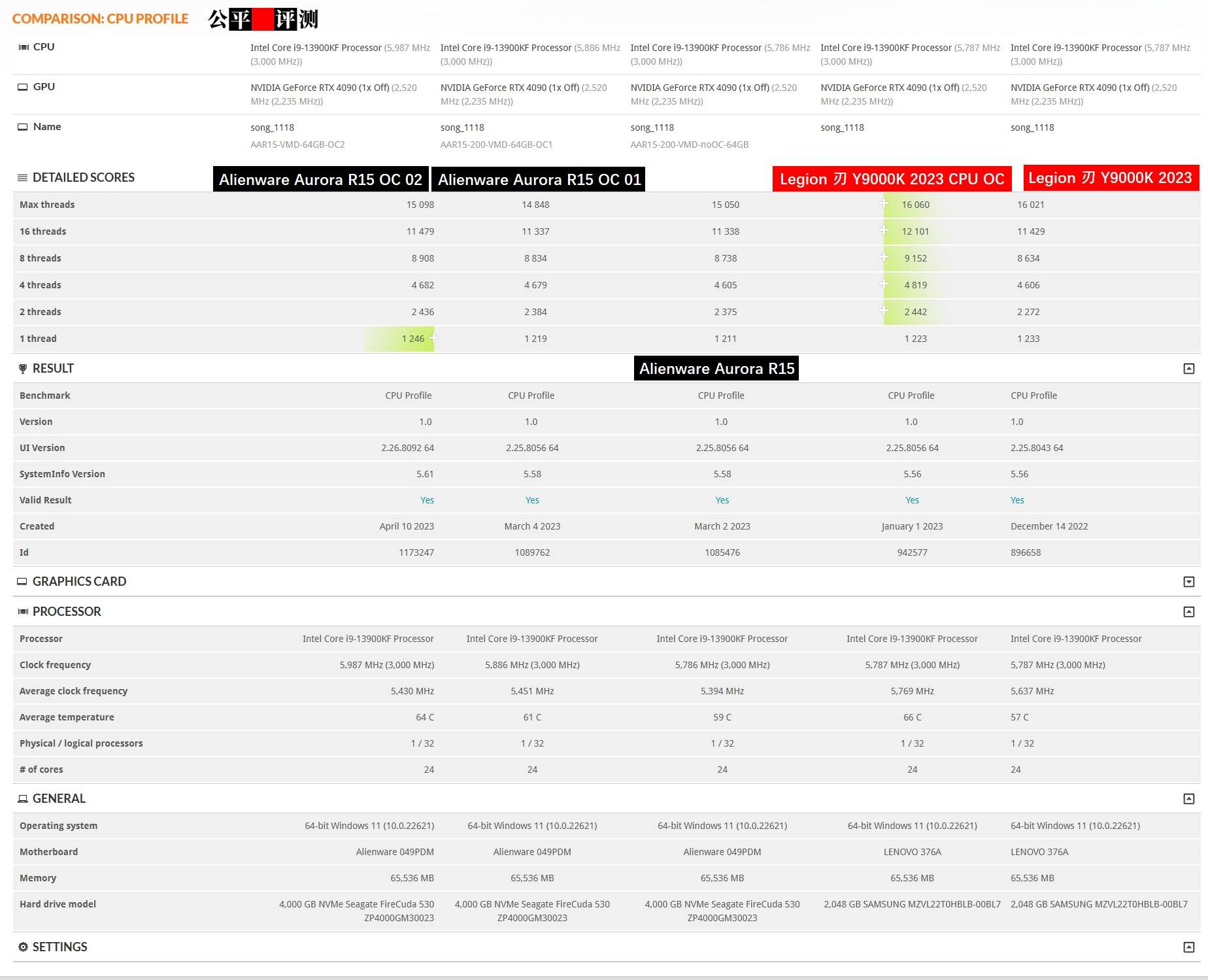Click the gear icon beside SETTINGS

[x=23, y=947]
